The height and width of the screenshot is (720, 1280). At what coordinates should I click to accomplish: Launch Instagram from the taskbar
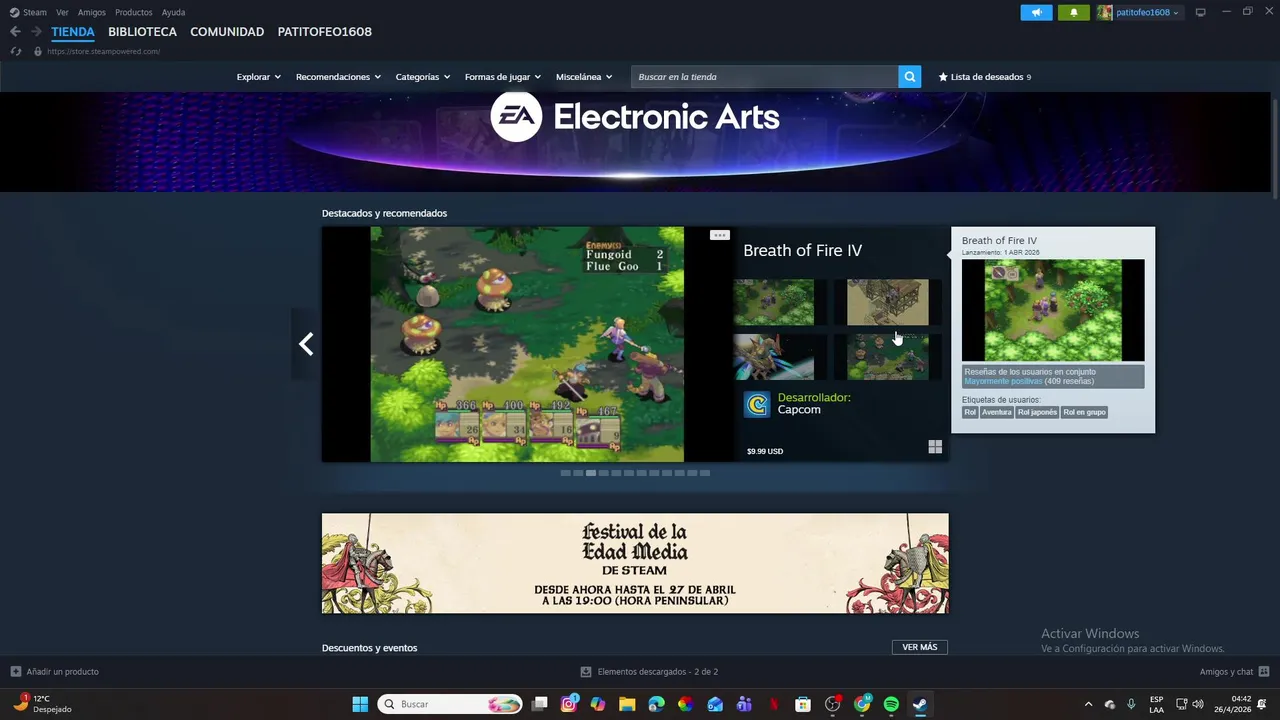569,704
